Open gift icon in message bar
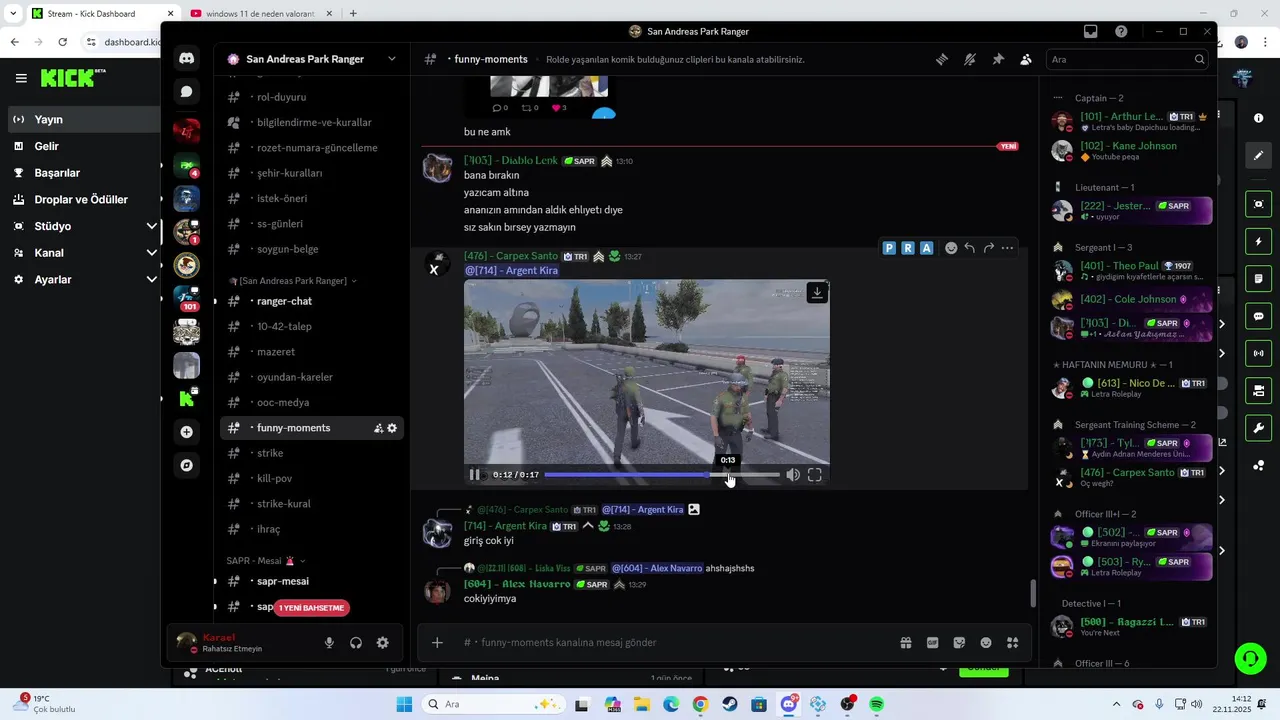1280x720 pixels. [x=905, y=643]
